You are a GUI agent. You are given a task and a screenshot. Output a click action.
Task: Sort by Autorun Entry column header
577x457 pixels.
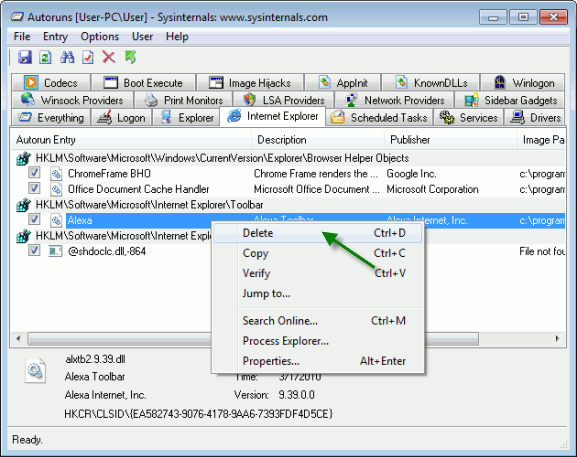point(131,139)
